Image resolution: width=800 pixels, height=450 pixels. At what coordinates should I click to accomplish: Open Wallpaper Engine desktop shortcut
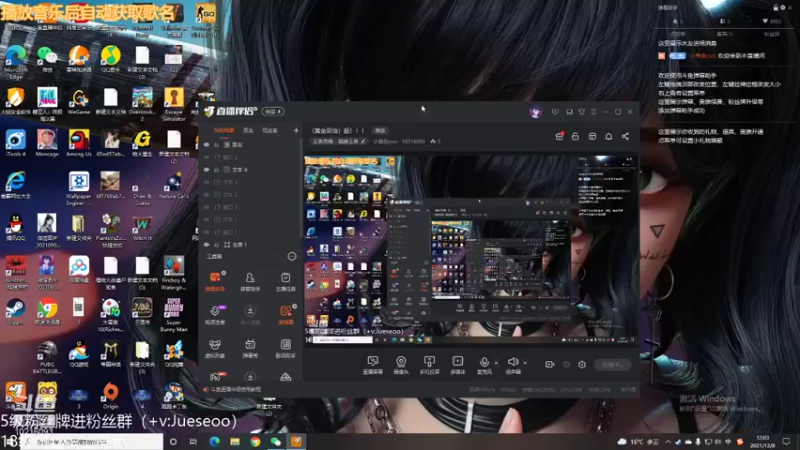(x=79, y=188)
